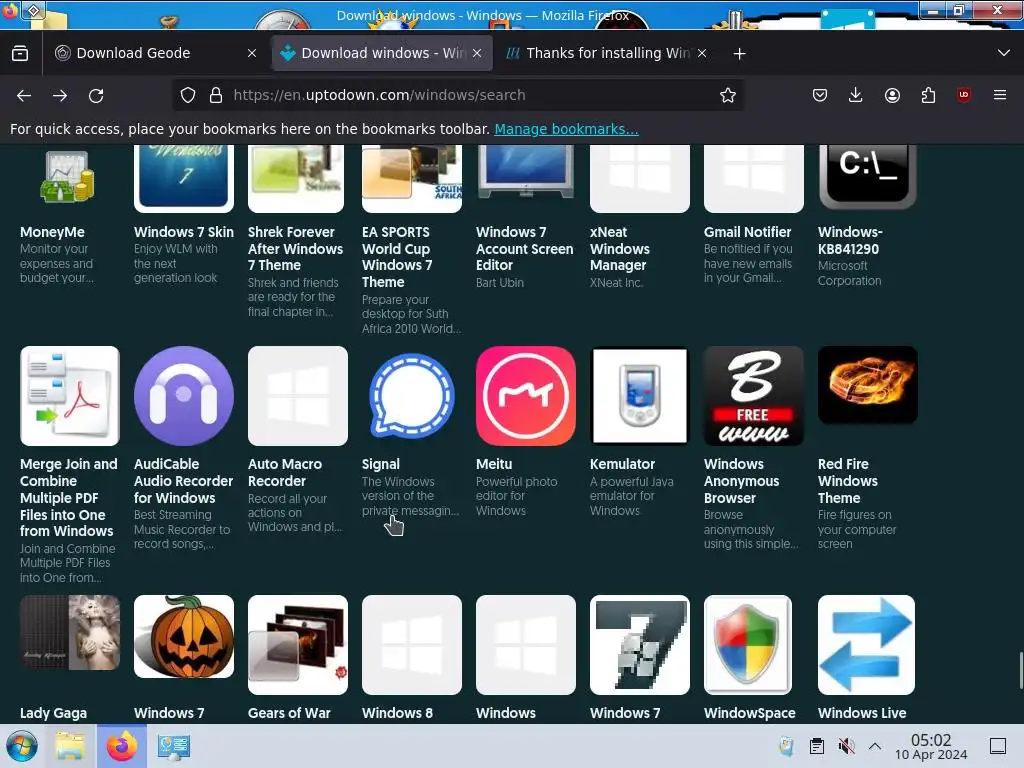Close the Download Geode tab
The height and width of the screenshot is (768, 1024).
[x=252, y=54]
